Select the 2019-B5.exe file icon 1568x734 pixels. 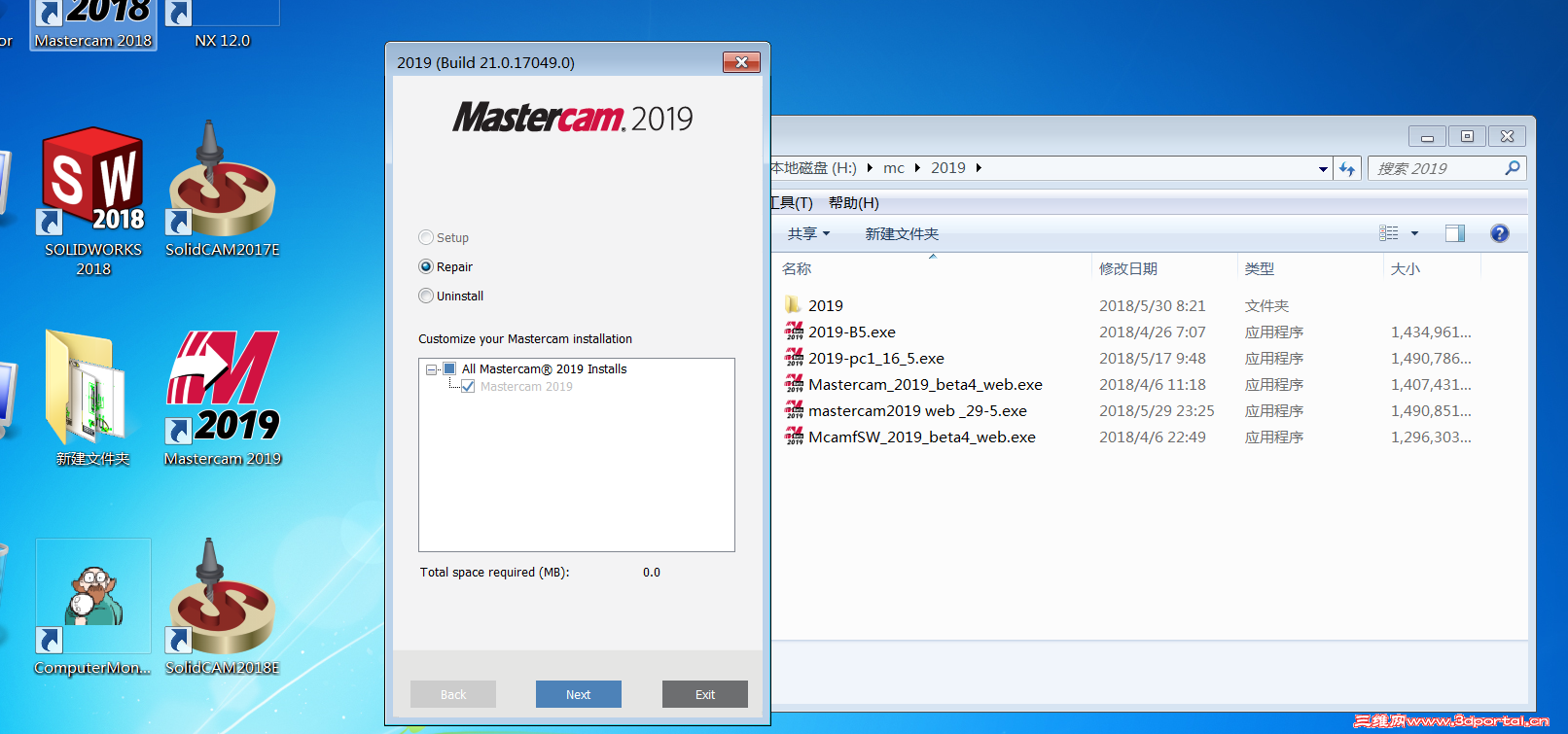(x=794, y=332)
